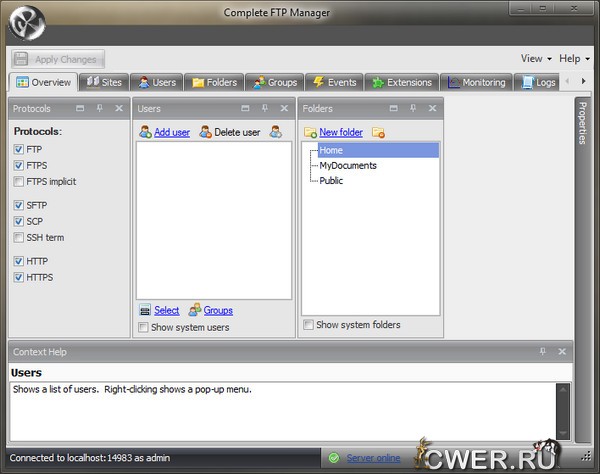
Task: Click the Add user icon
Action: 146,132
